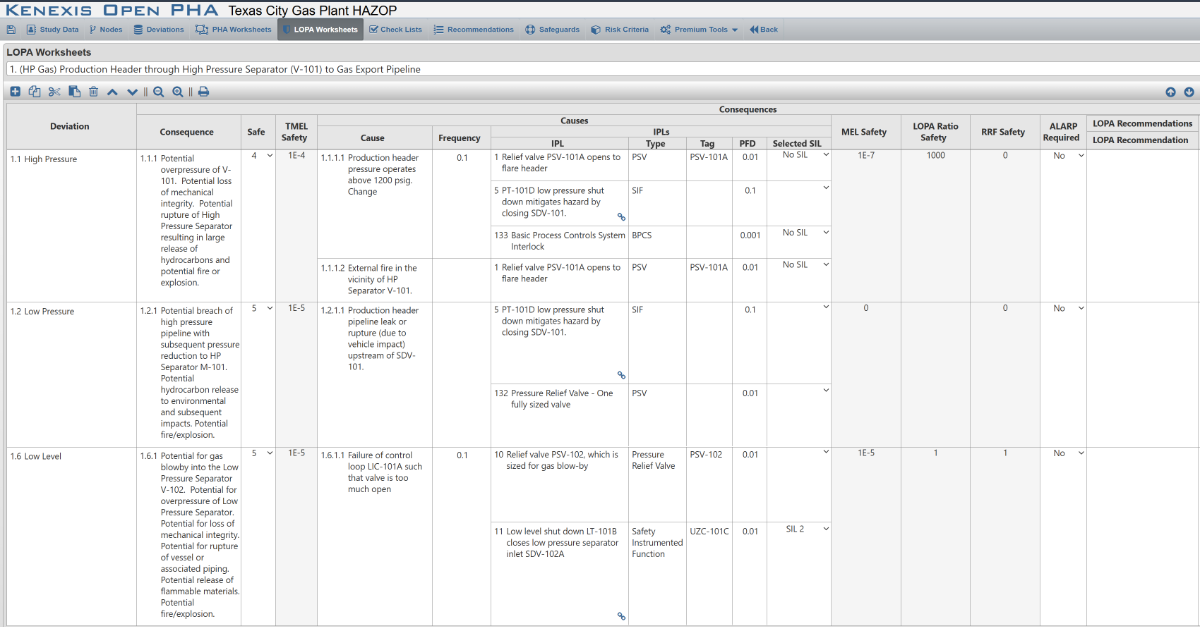Print the worksheet using the printer icon
The height and width of the screenshot is (627, 1200).
pos(204,92)
